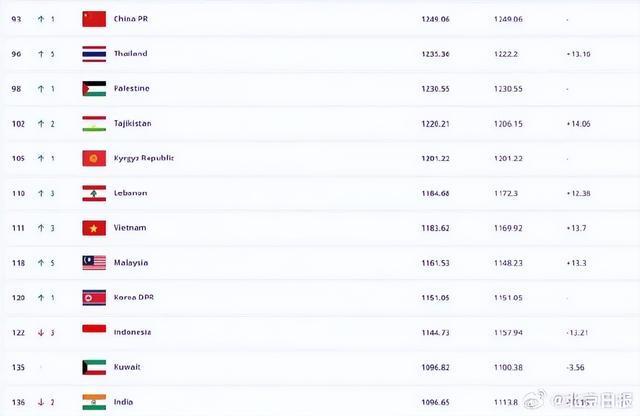640x416 pixels.
Task: Open the Vietnam team link
Action: point(130,228)
